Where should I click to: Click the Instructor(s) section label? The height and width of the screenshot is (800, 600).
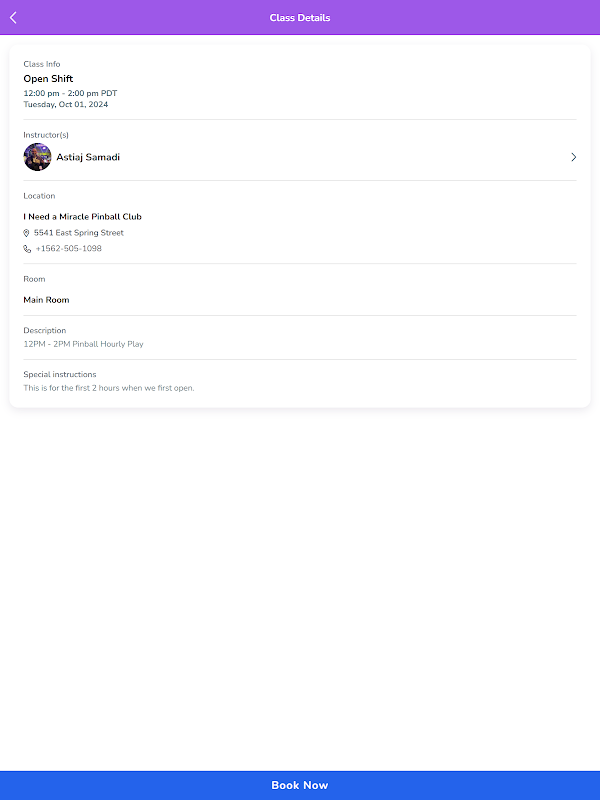click(46, 135)
